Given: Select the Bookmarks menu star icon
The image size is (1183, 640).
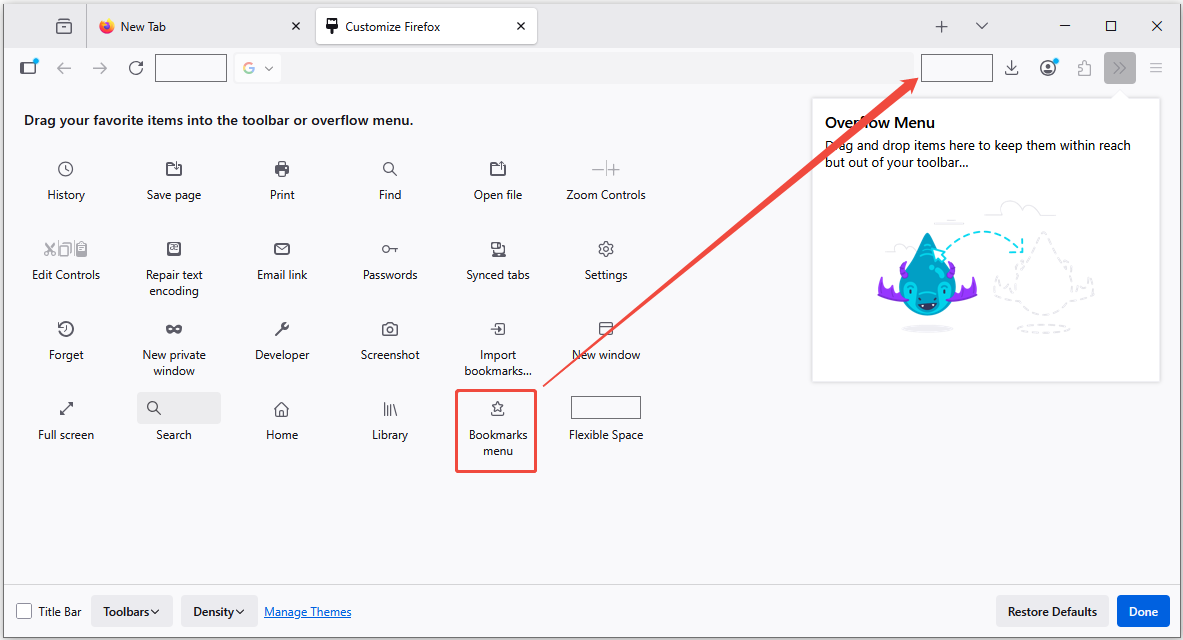Looking at the screenshot, I should pos(495,408).
